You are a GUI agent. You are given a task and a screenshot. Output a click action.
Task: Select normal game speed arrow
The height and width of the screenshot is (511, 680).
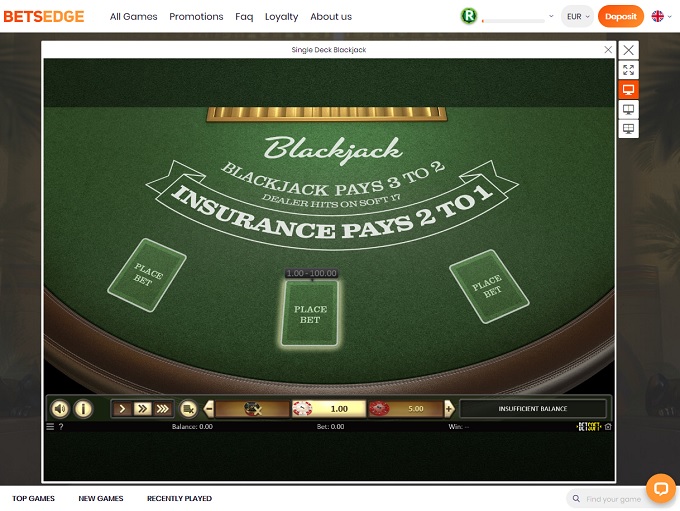123,408
